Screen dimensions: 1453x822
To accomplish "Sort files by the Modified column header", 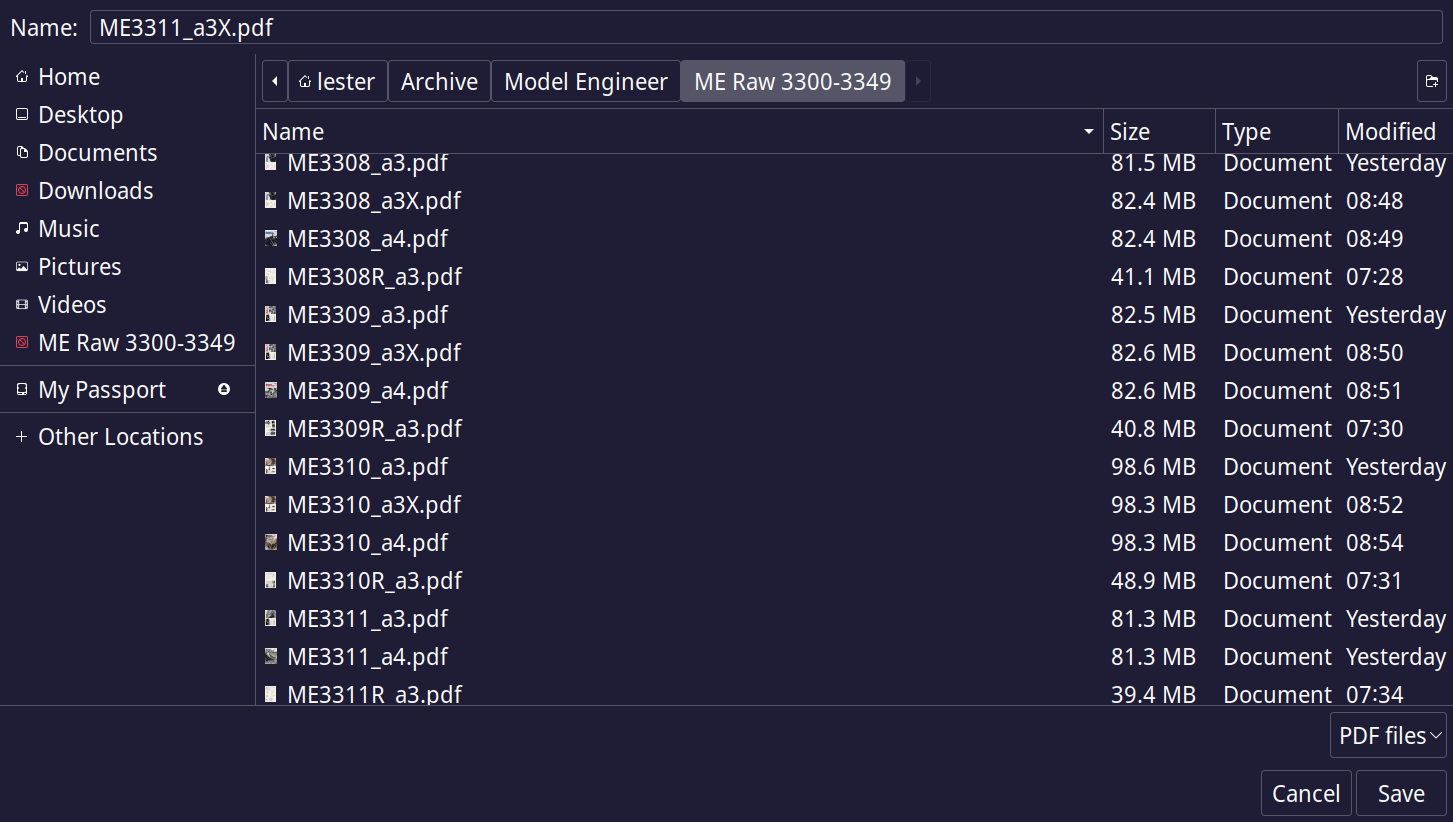I will click(1390, 132).
